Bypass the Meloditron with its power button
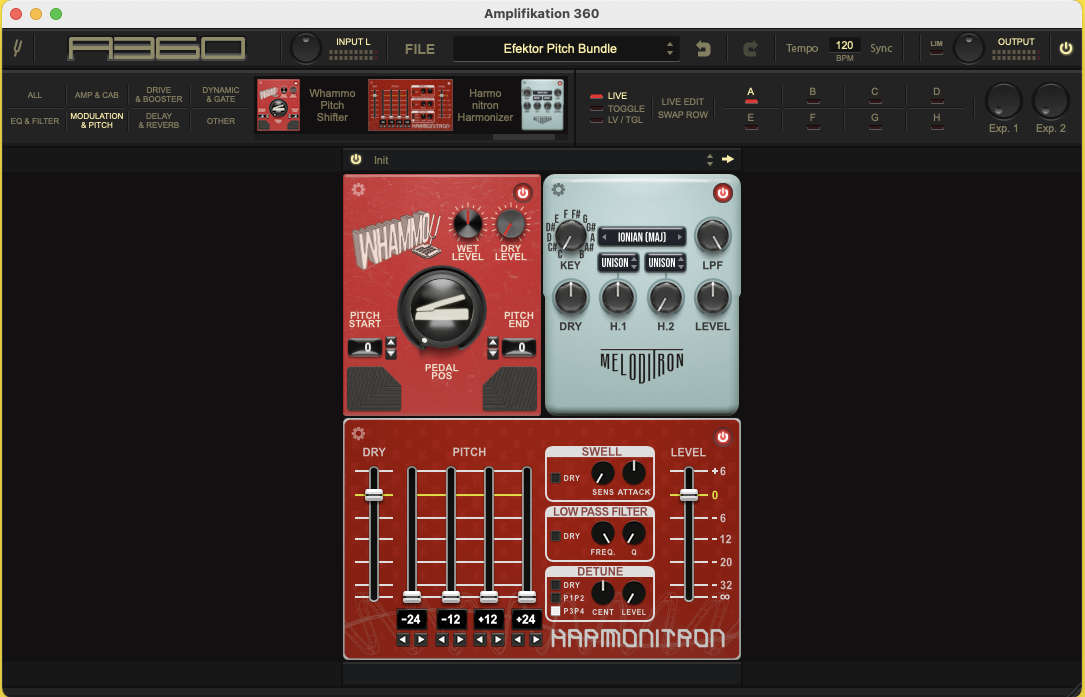Viewport: 1085px width, 697px height. (723, 193)
